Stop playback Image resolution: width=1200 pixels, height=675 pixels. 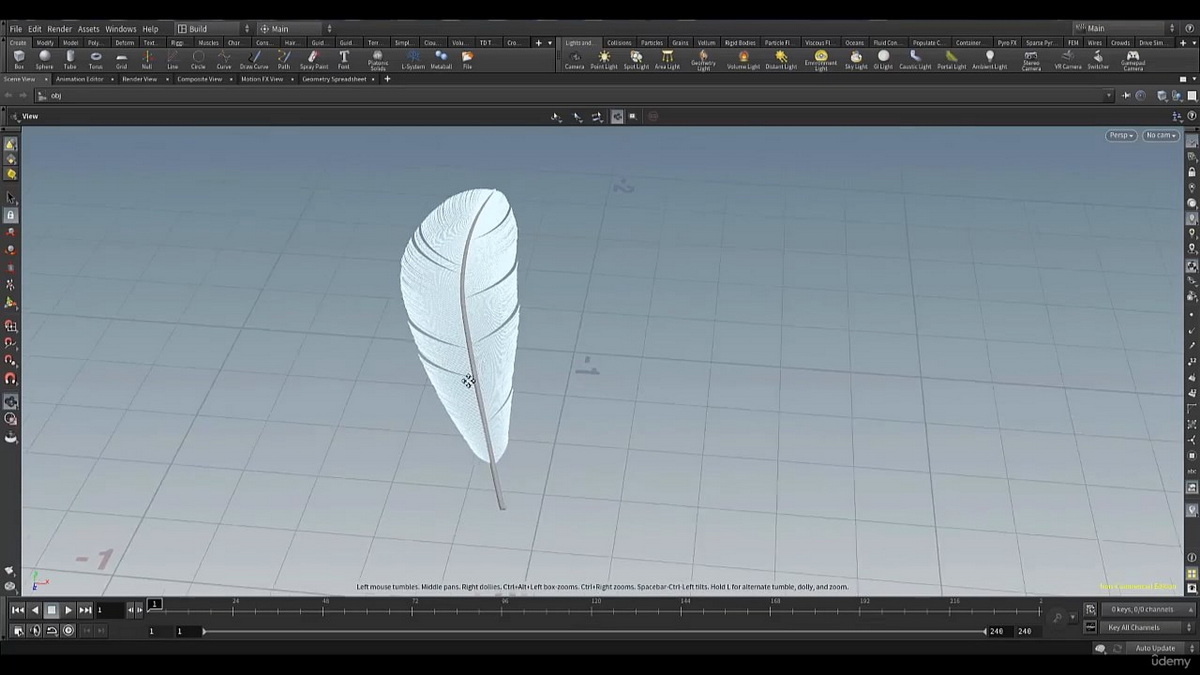coord(52,610)
